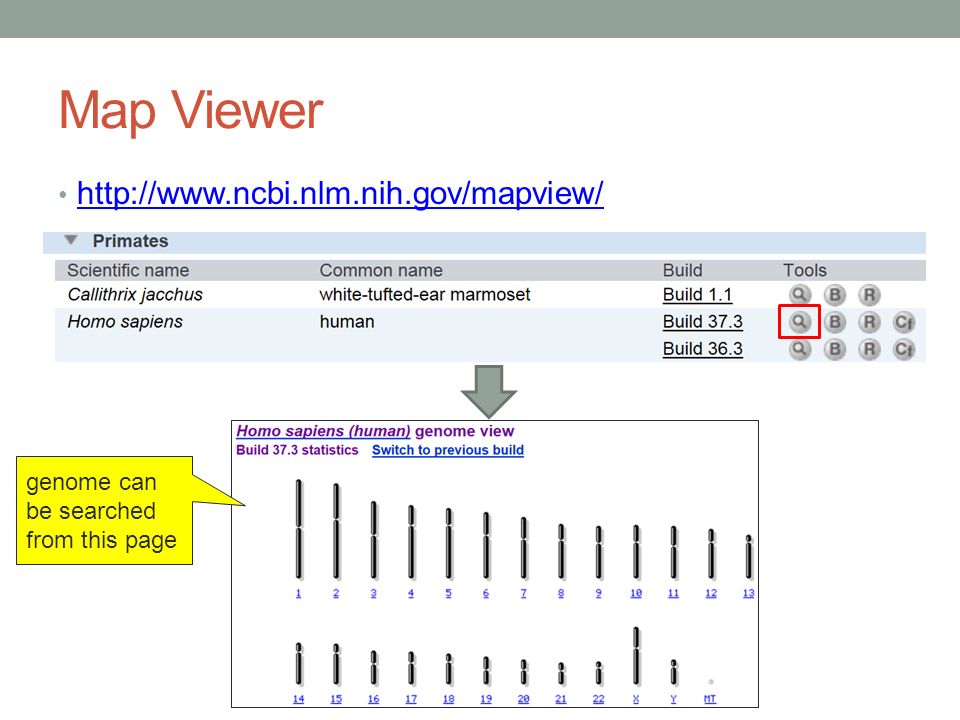Open chromosome 19 number link
The height and width of the screenshot is (720, 960).
[x=486, y=699]
